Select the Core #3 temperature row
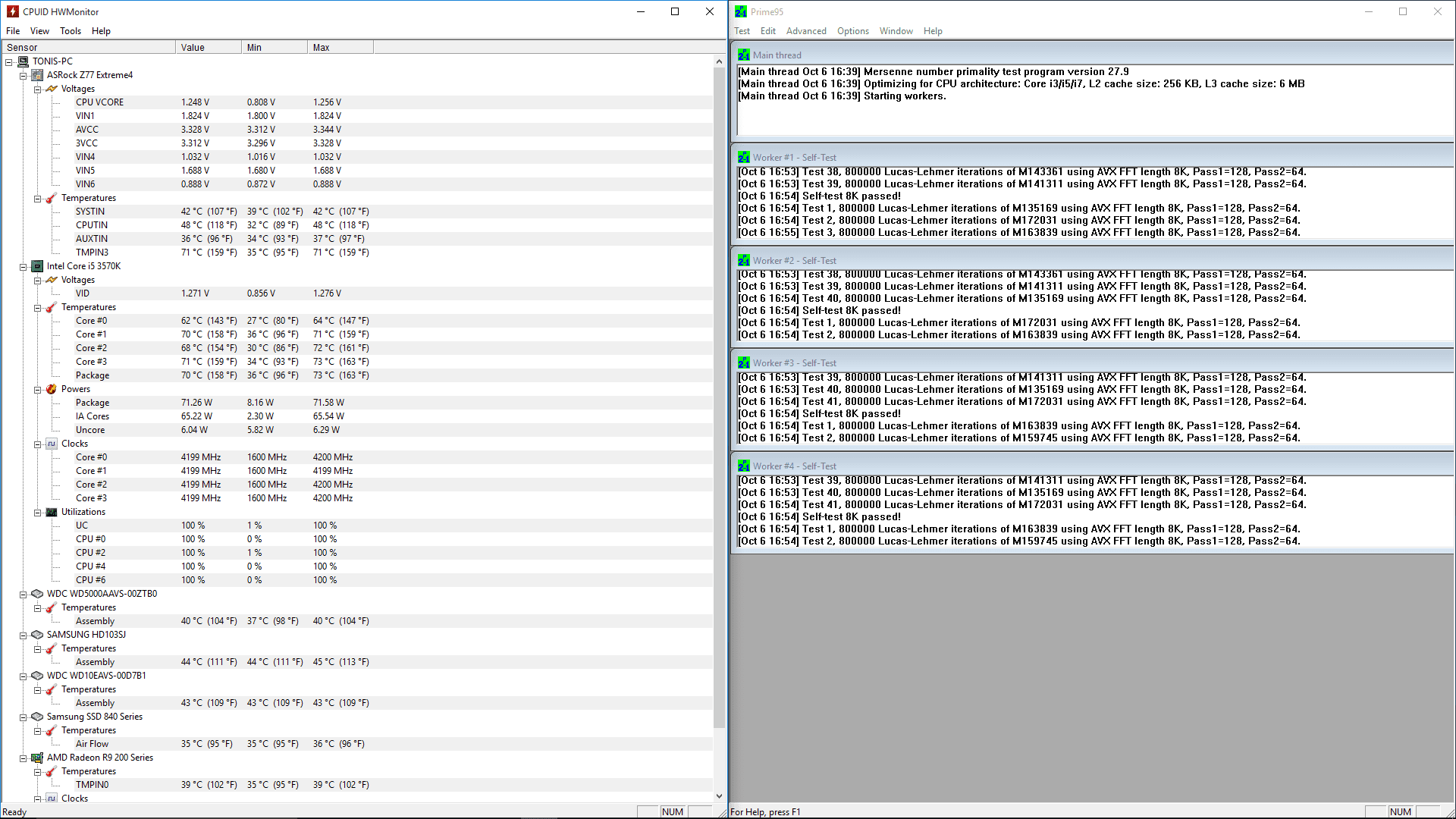 point(356,362)
